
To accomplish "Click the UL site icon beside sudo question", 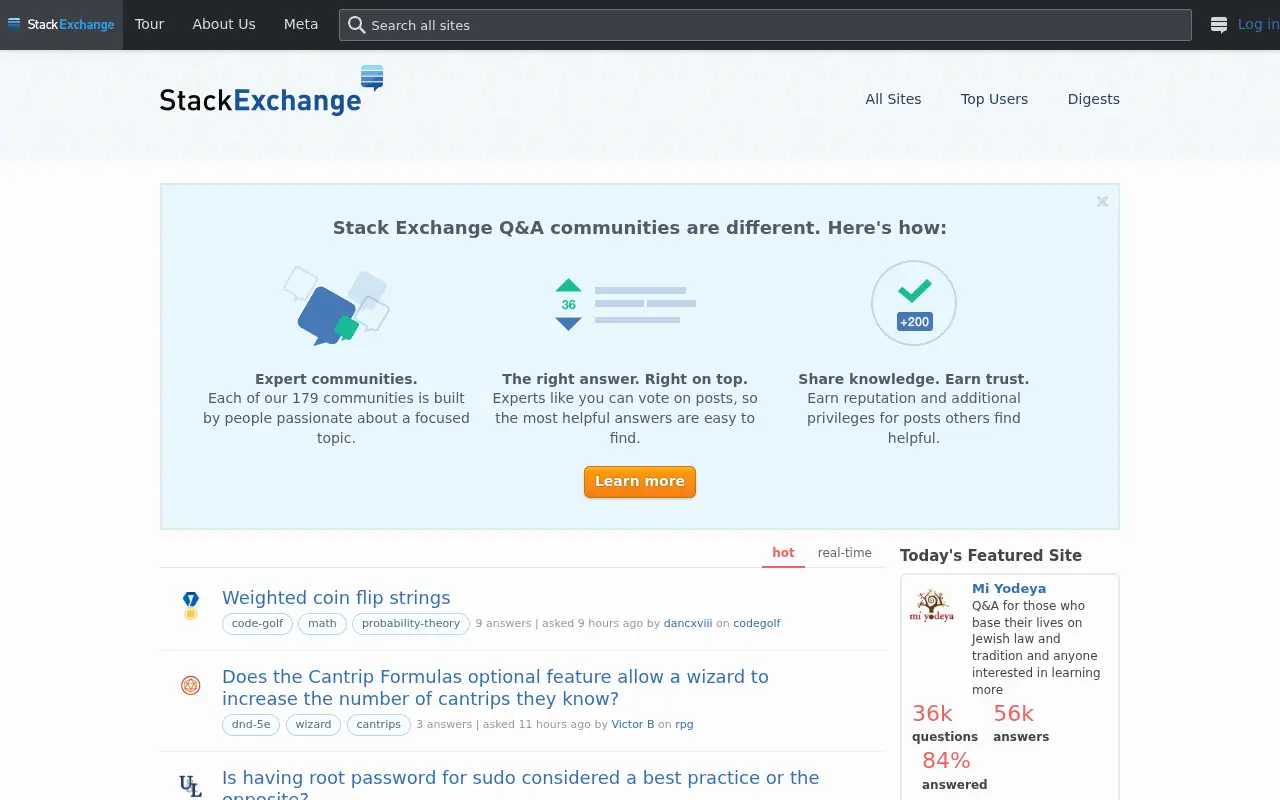I will point(191,786).
